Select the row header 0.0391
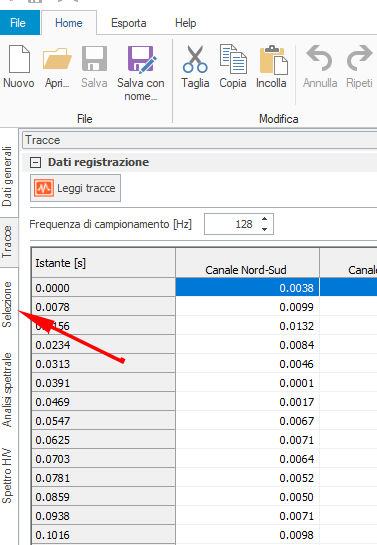 click(103, 383)
